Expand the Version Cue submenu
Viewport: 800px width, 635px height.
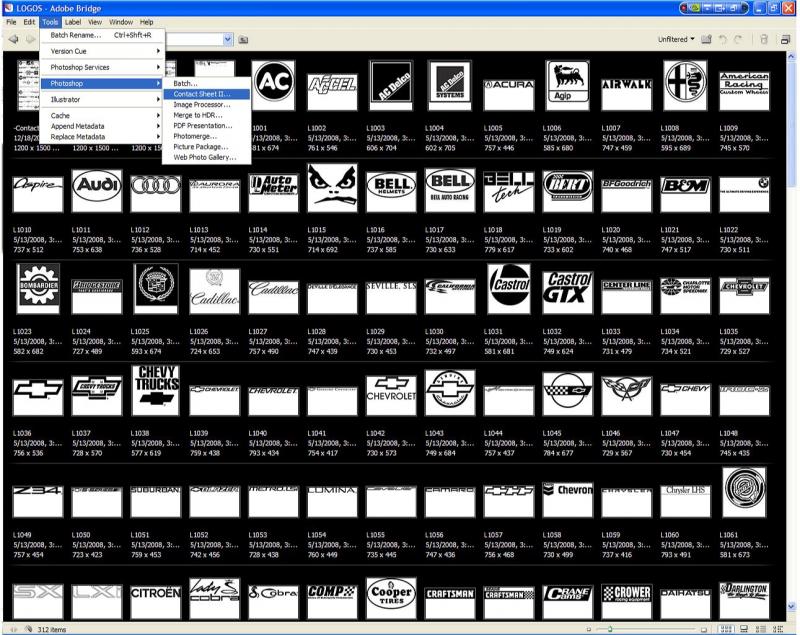102,51
